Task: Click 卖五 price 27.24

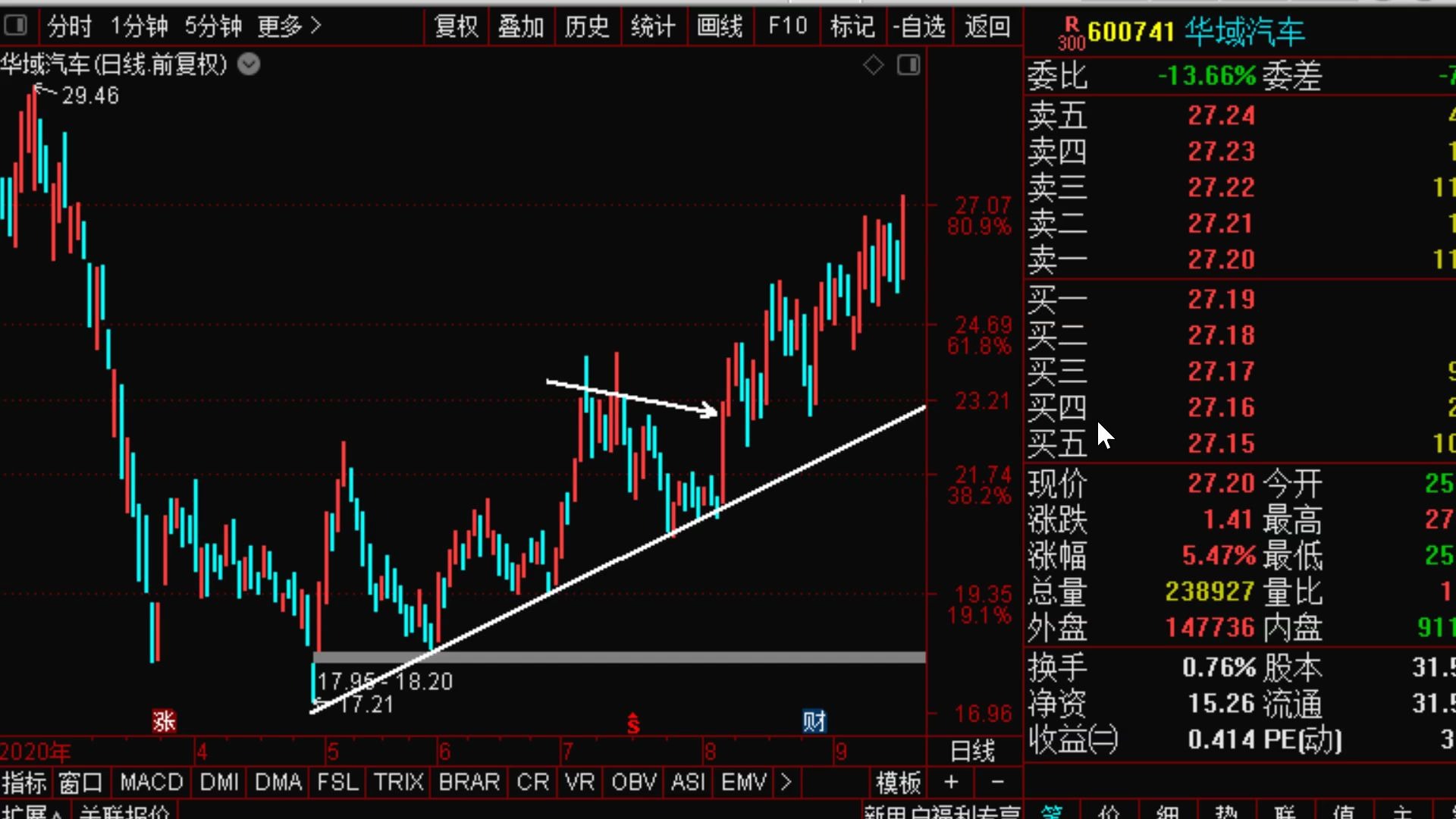Action: (x=1221, y=116)
